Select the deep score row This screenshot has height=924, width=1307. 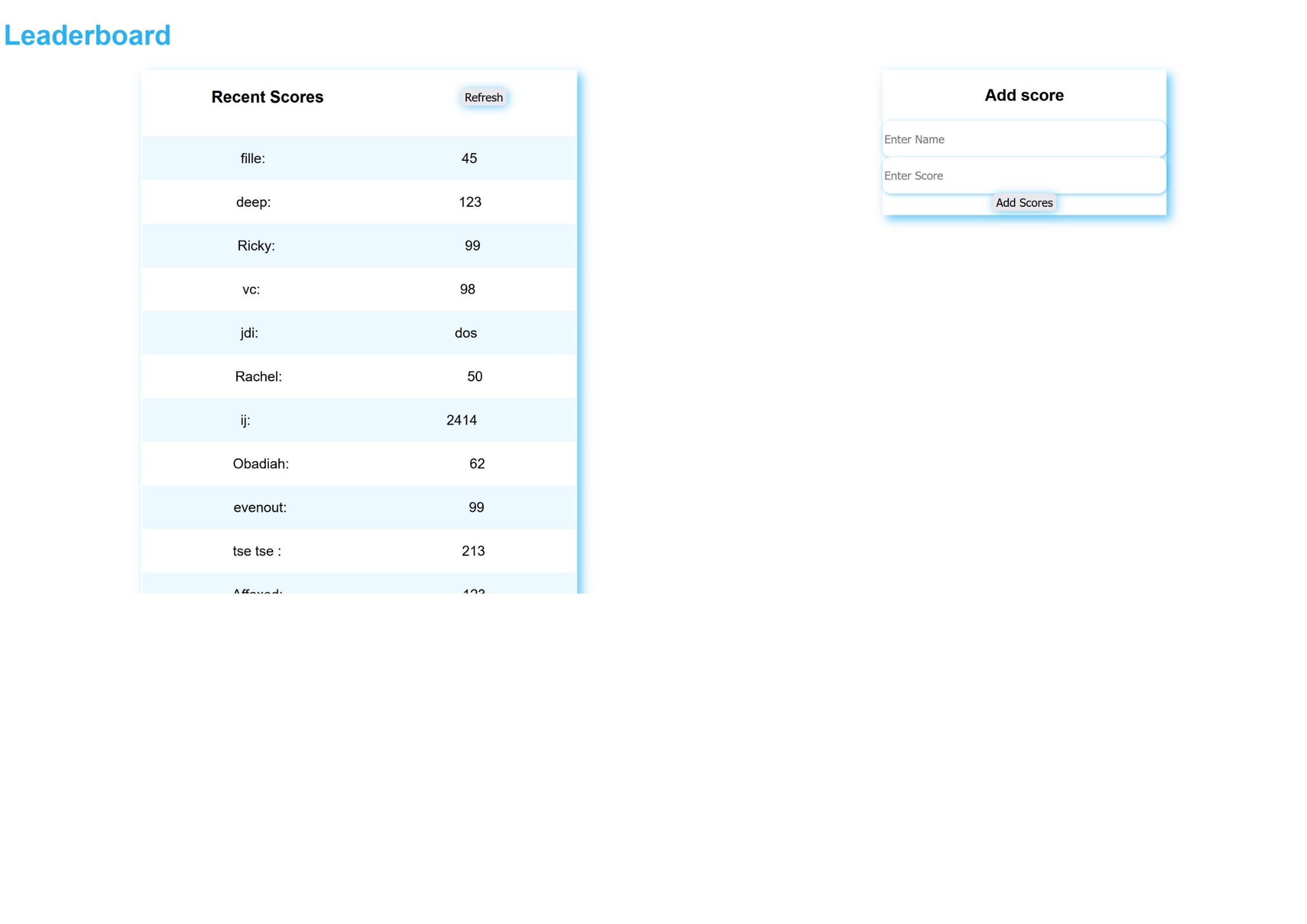359,202
